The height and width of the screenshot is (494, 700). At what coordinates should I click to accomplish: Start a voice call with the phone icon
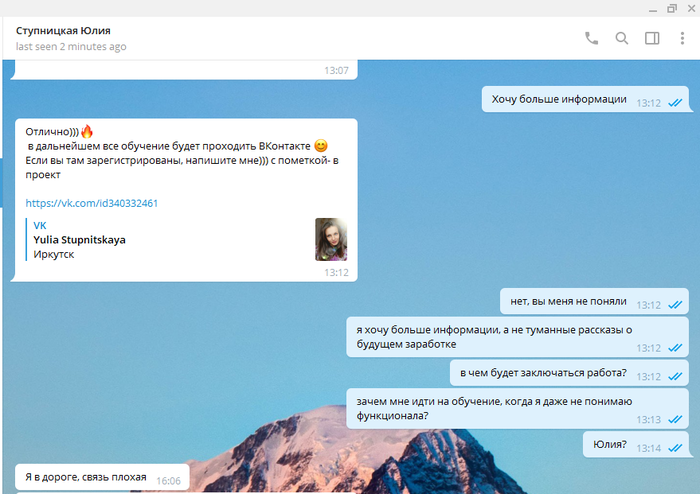(x=591, y=39)
